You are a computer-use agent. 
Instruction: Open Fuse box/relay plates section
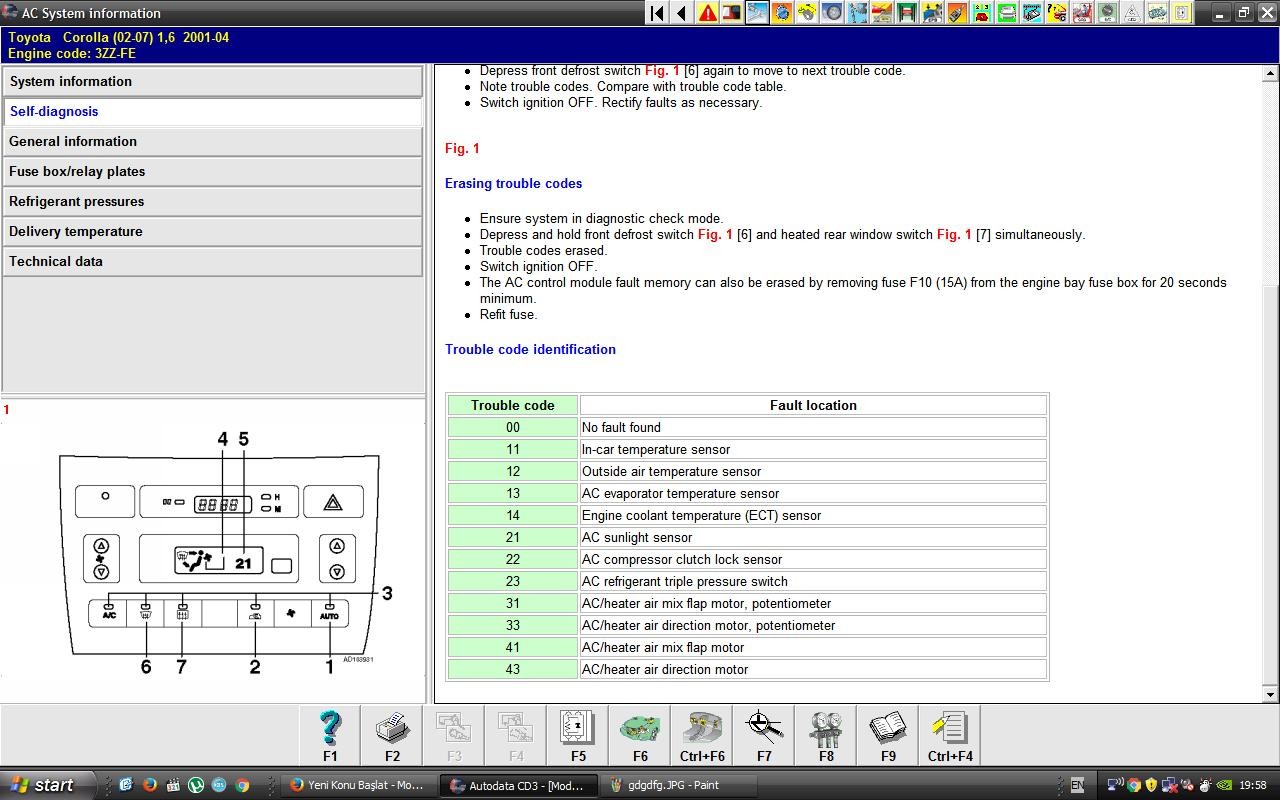click(x=212, y=172)
